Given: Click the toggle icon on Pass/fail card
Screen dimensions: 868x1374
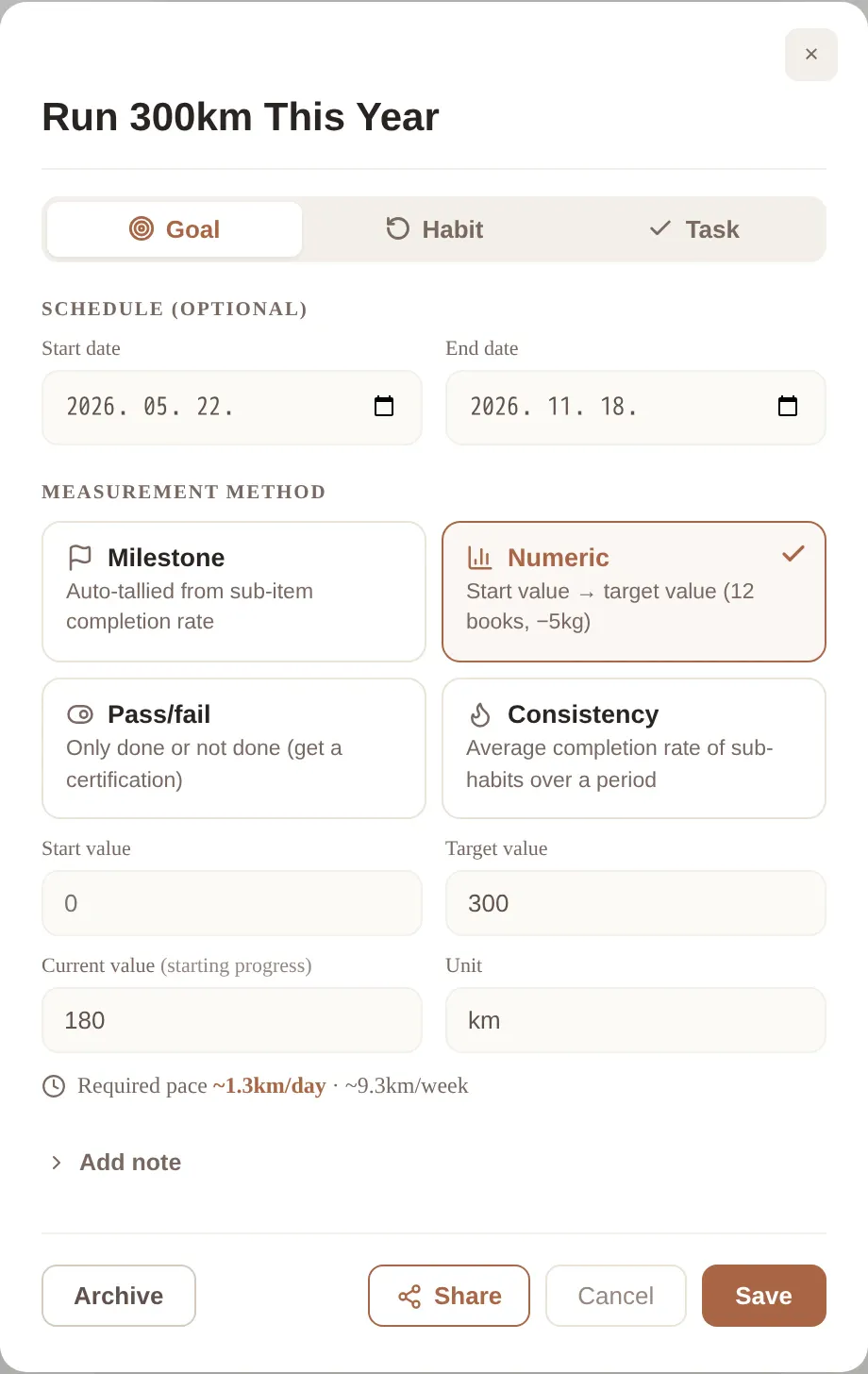Looking at the screenshot, I should tap(80, 714).
